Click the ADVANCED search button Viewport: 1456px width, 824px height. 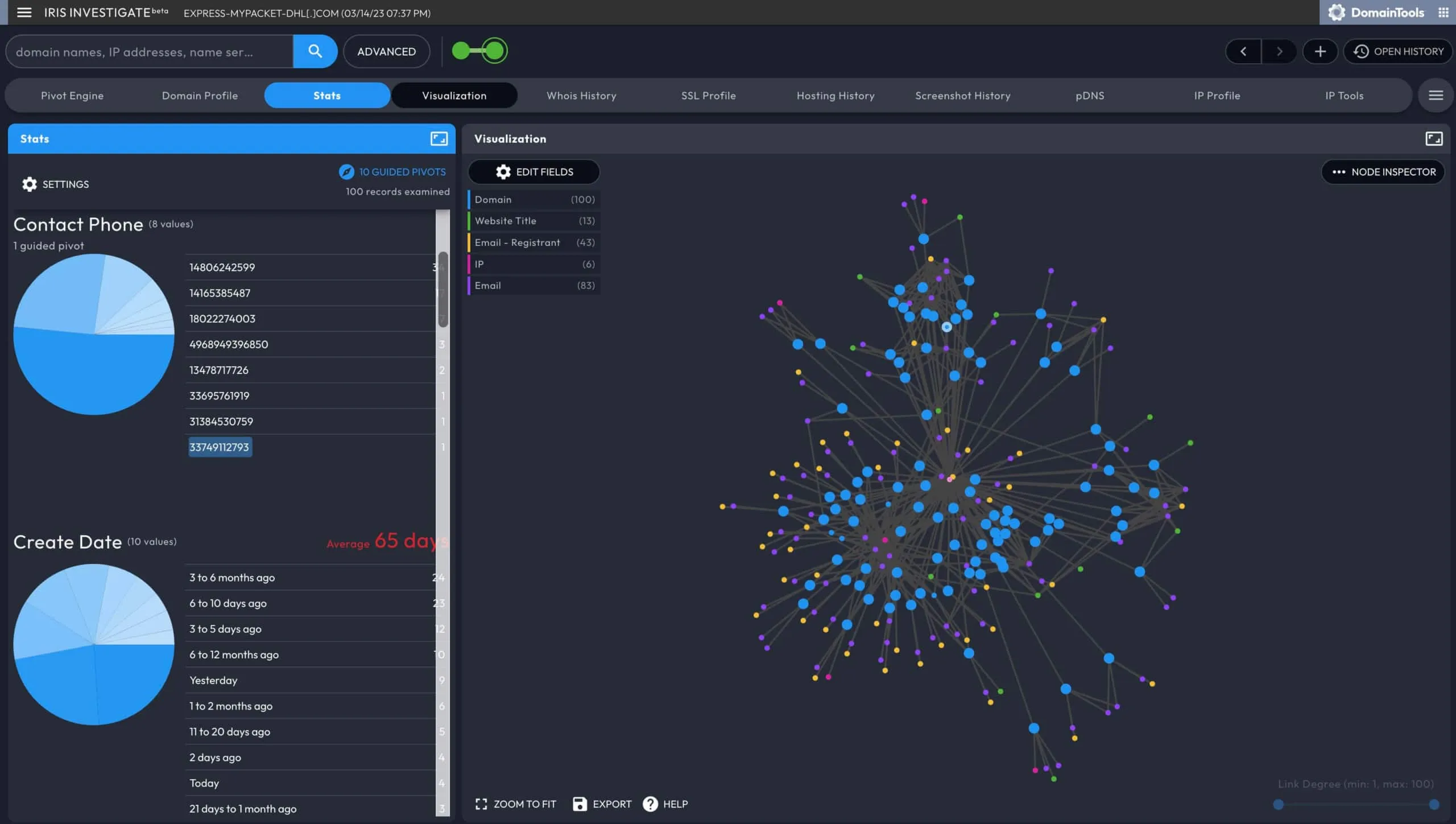click(387, 52)
